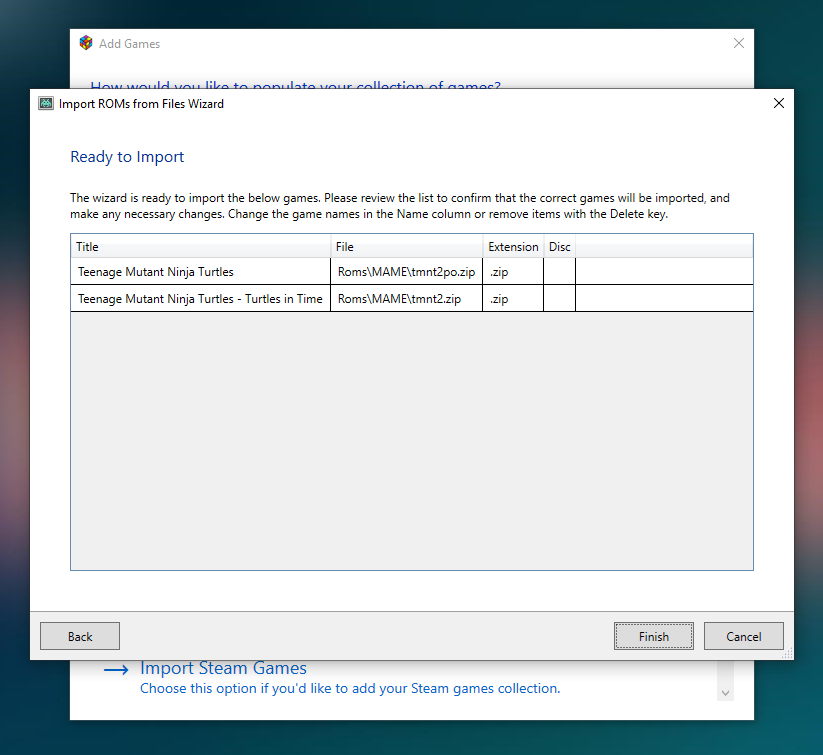Viewport: 823px width, 755px height.
Task: Select the Teenage Mutant Ninja Turtles title cell
Action: tap(201, 271)
